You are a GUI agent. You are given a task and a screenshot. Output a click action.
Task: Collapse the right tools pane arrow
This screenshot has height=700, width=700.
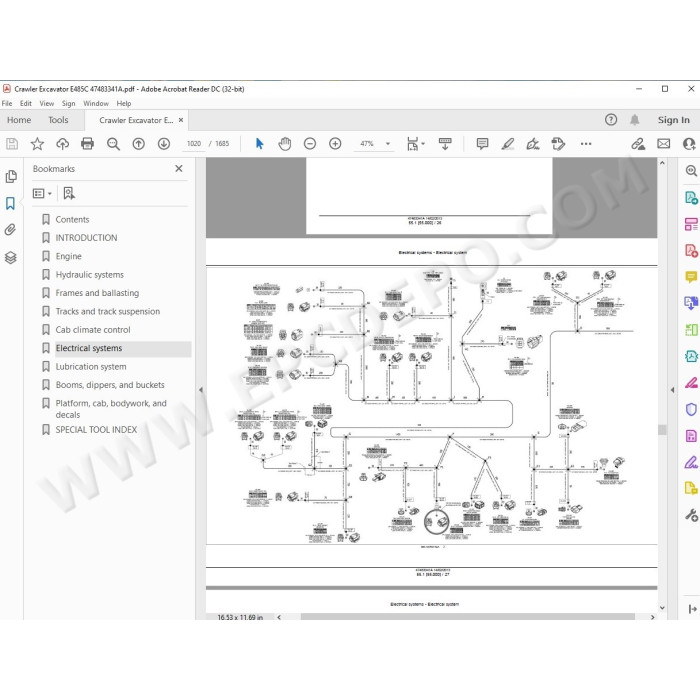coord(672,390)
